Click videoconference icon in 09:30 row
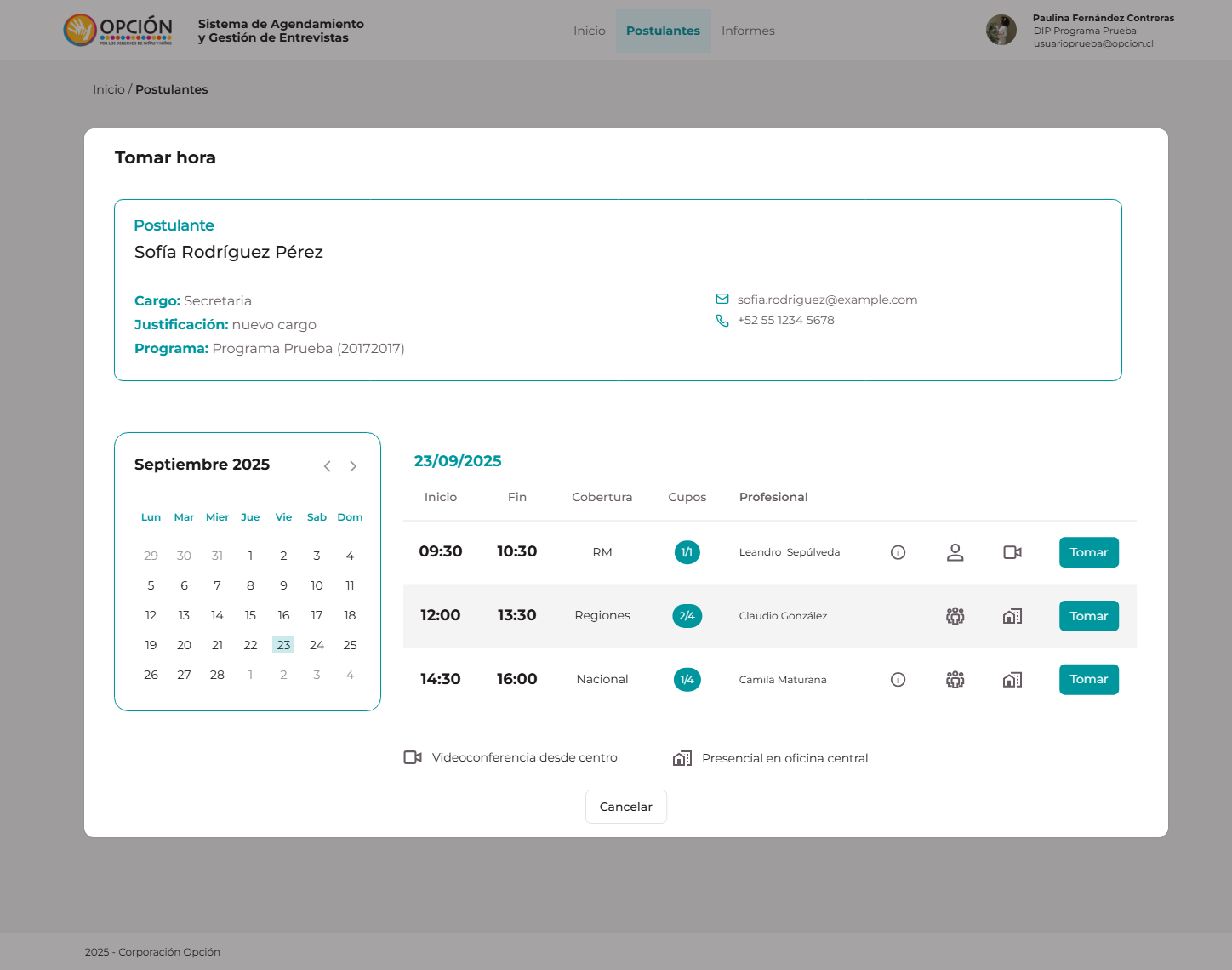The image size is (1232, 970). 1012,552
